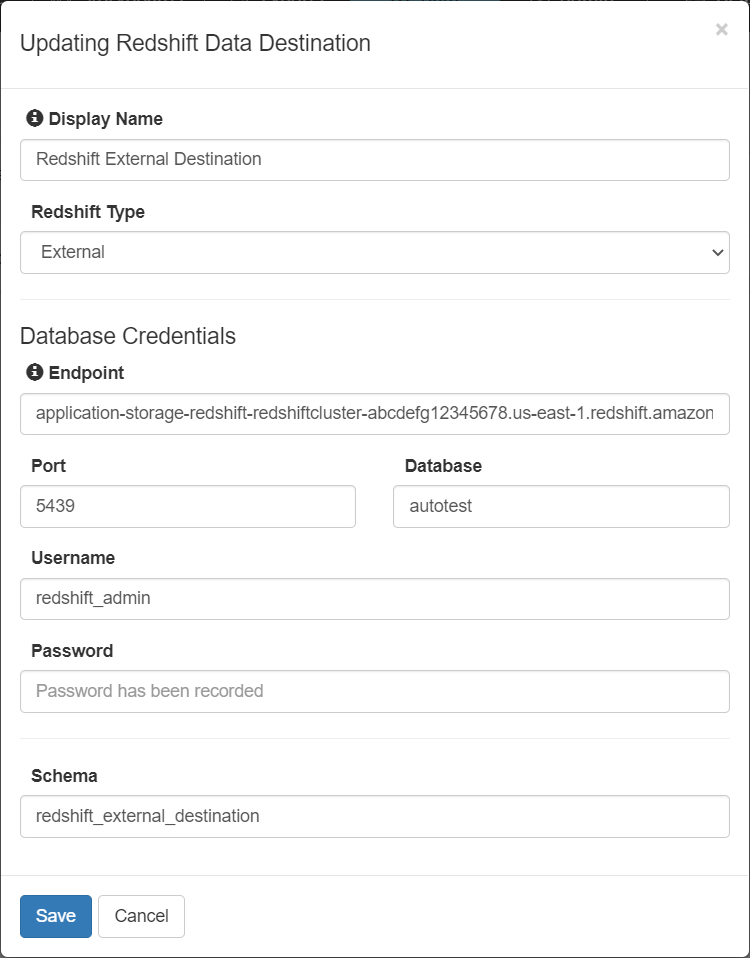Close the Updating Redshift Data Destination dialog
750x958 pixels.
pyautogui.click(x=721, y=30)
